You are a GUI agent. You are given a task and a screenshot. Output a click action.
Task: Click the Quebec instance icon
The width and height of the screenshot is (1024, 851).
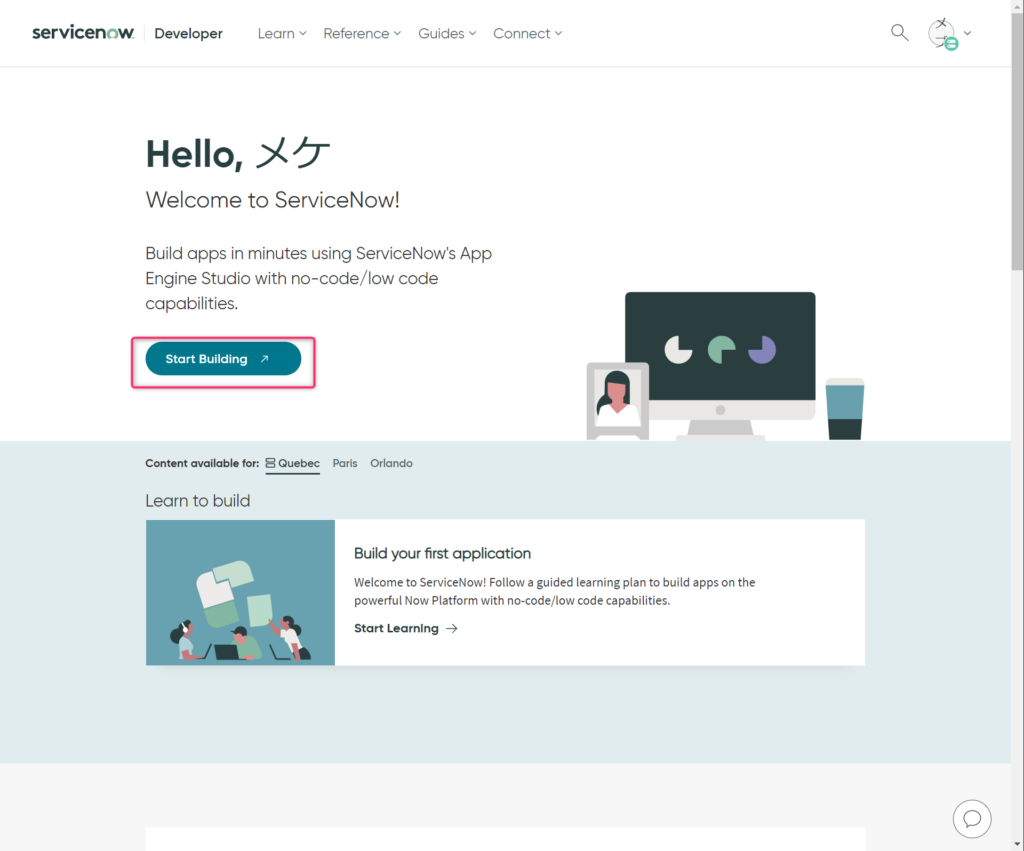pos(270,463)
